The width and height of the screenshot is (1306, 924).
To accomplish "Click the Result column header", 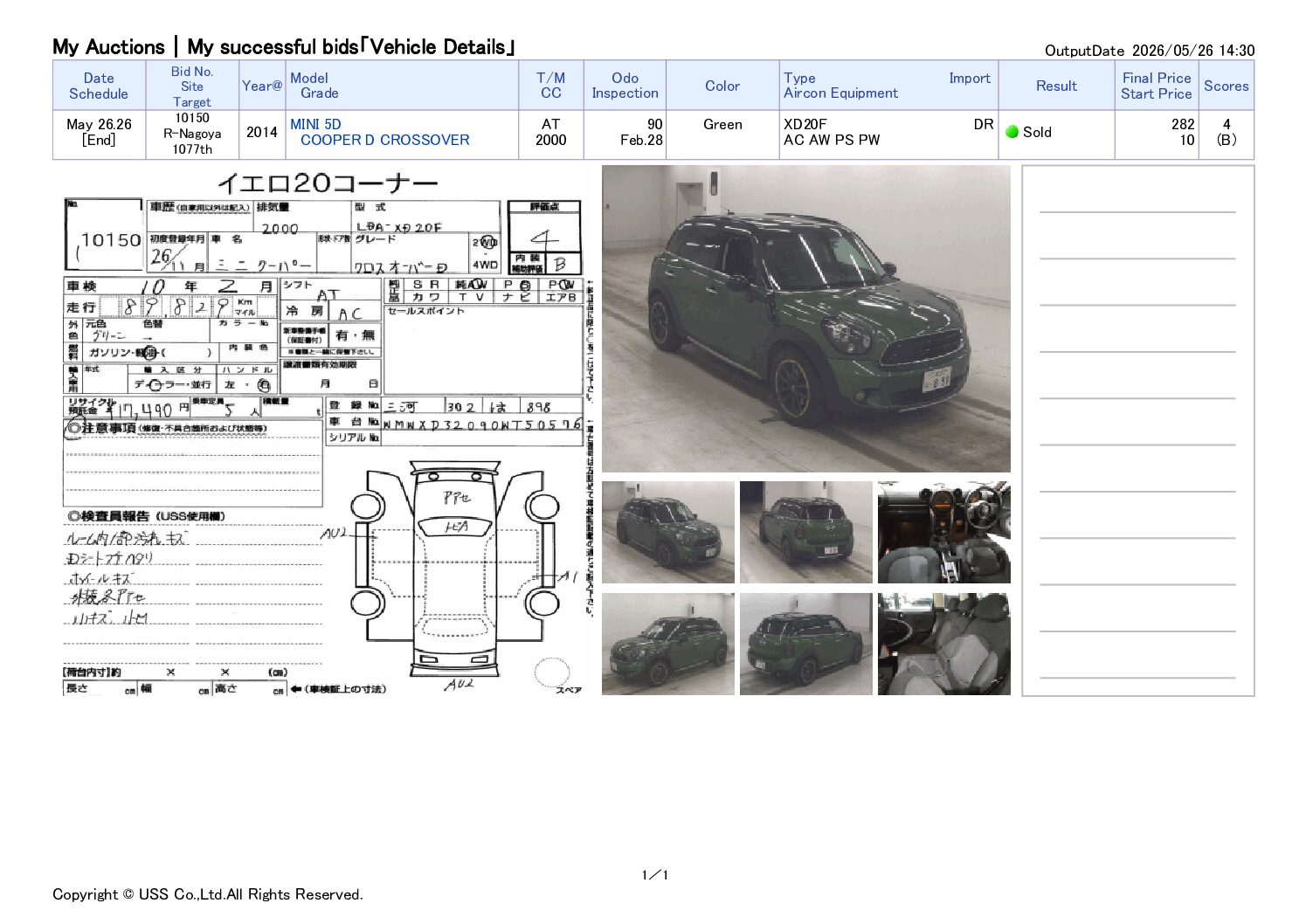I will click(x=1056, y=86).
